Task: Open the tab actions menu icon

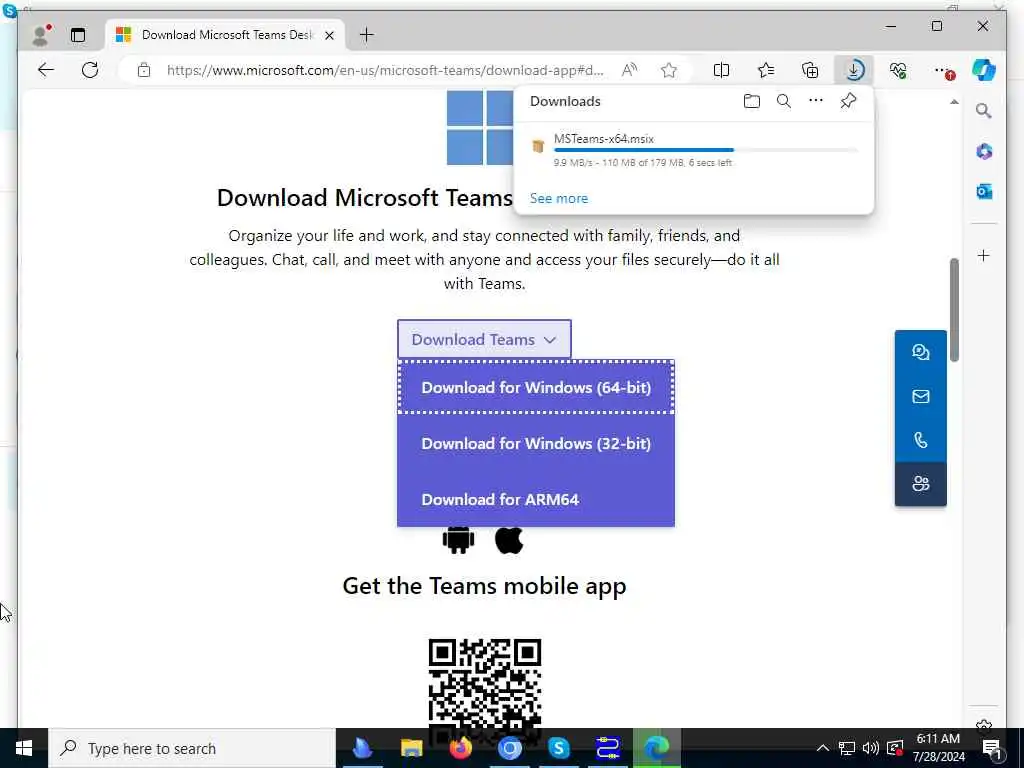Action: tap(78, 35)
